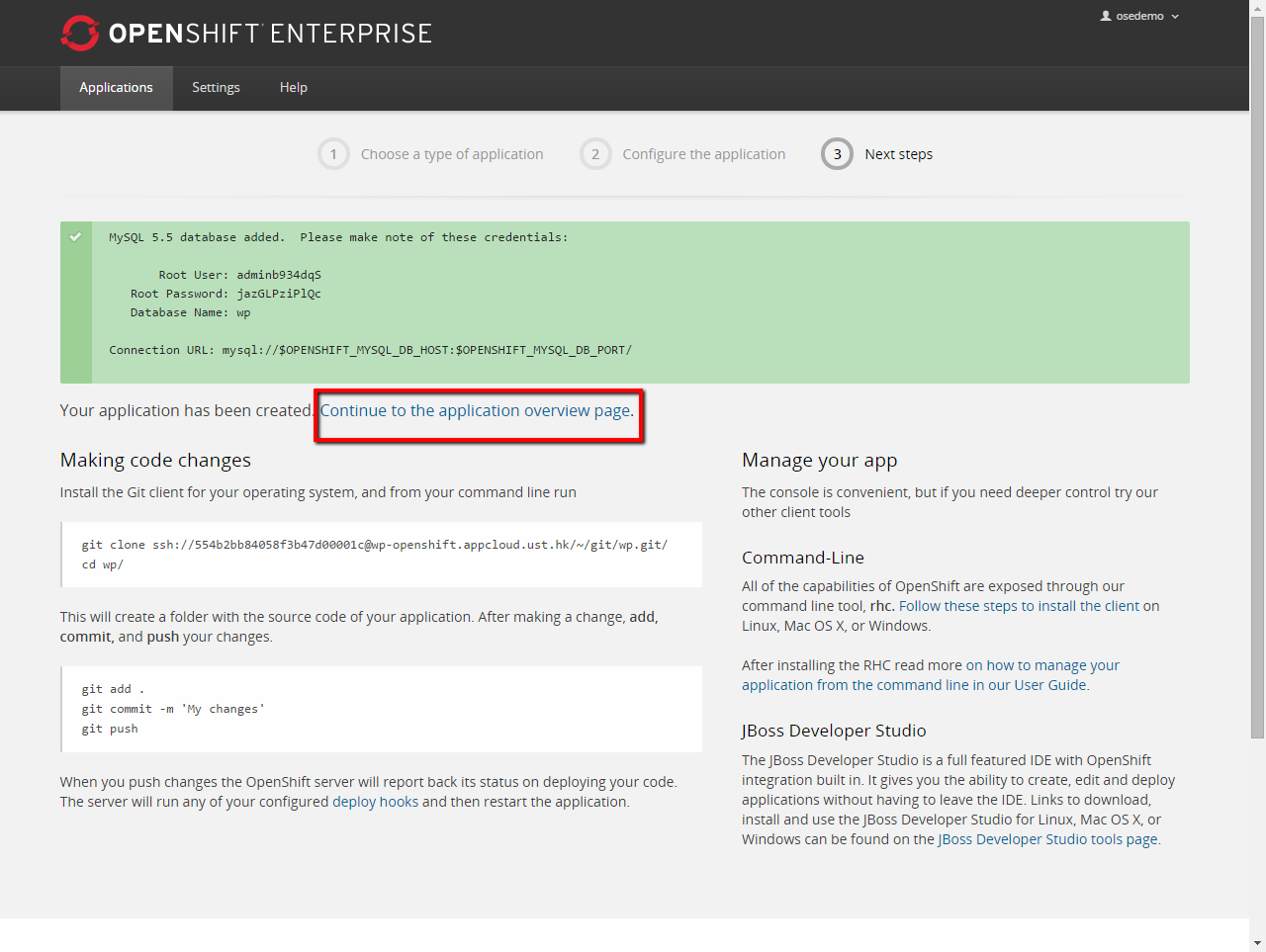This screenshot has width=1266, height=952.
Task: Open the Help menu item
Action: click(293, 88)
